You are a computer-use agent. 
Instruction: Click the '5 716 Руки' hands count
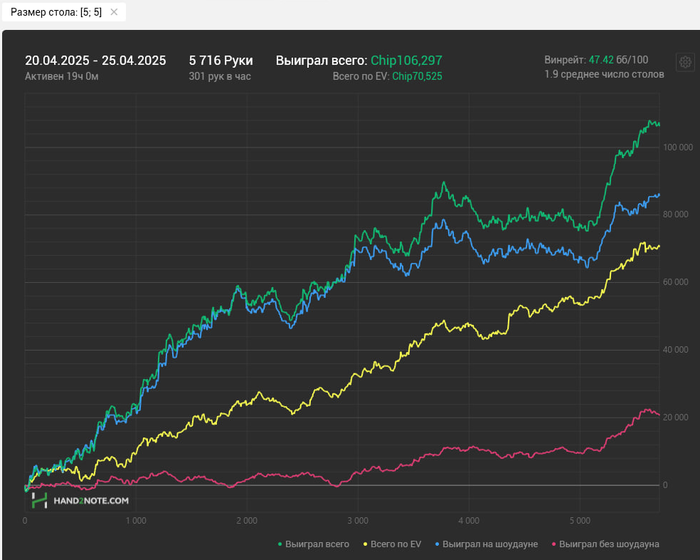(221, 61)
